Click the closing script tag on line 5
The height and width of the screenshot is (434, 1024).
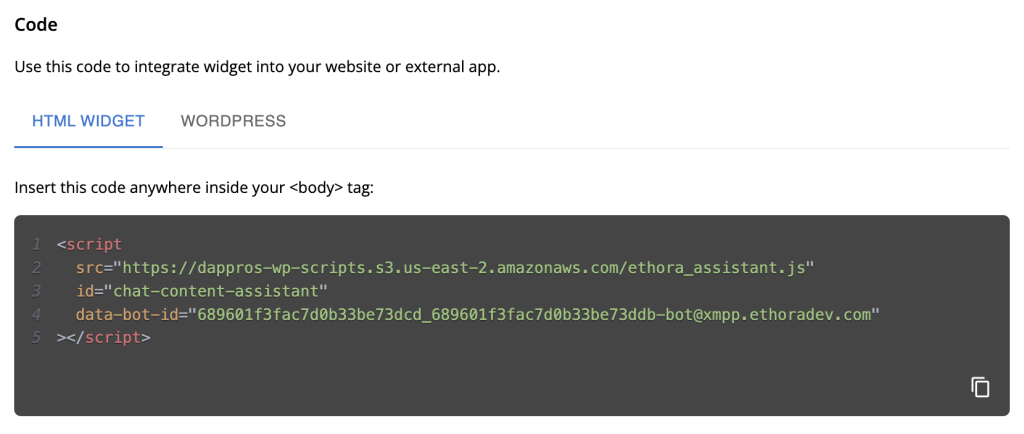104,338
